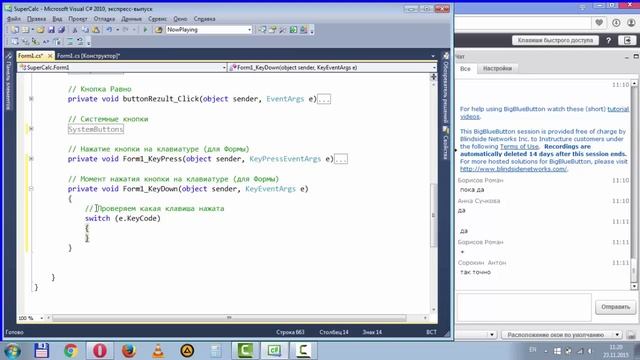
Task: Click the Windows Start orb
Action: [12, 351]
